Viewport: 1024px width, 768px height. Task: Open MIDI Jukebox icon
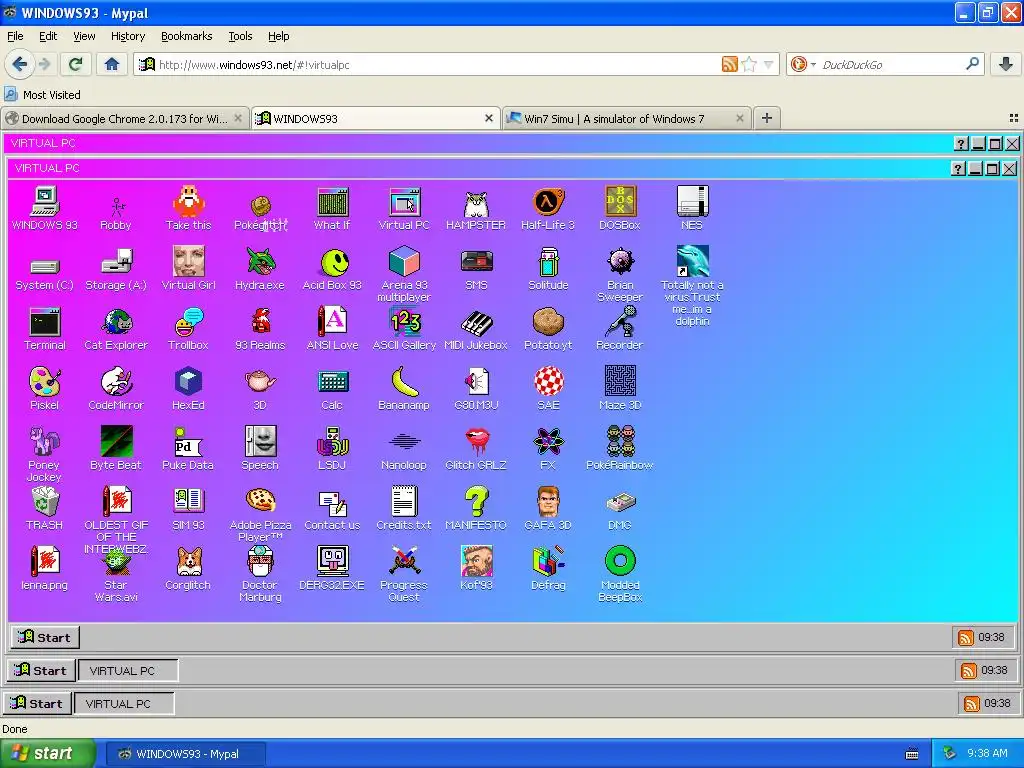[476, 328]
